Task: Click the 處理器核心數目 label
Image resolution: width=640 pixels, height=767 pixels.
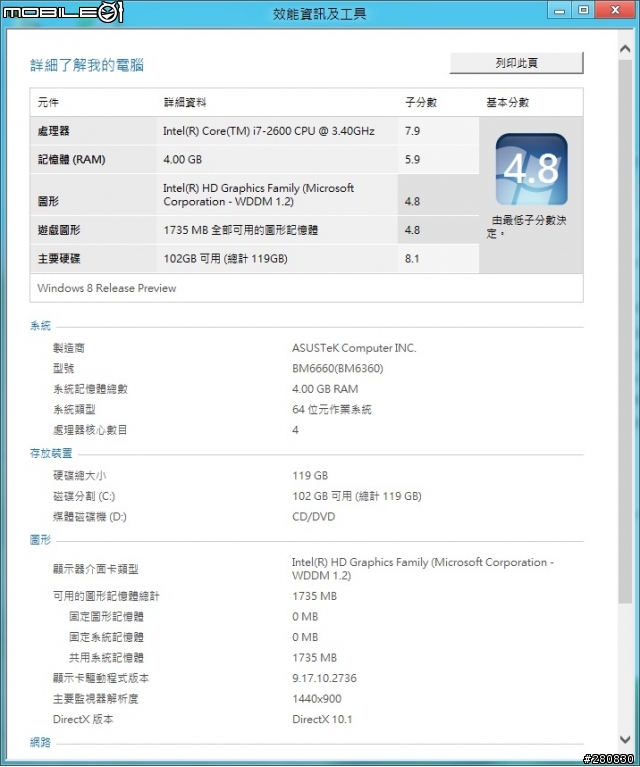Action: 90,430
